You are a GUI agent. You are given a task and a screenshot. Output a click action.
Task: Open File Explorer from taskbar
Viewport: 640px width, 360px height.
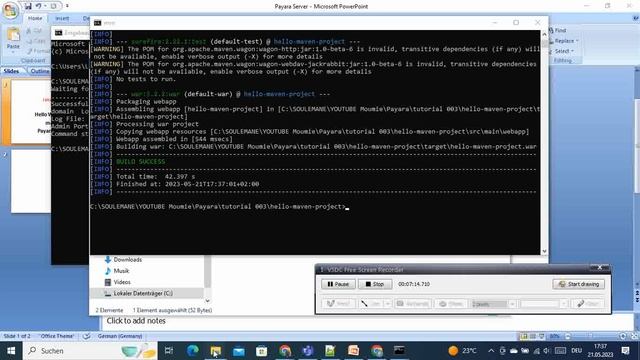pyautogui.click(x=216, y=351)
